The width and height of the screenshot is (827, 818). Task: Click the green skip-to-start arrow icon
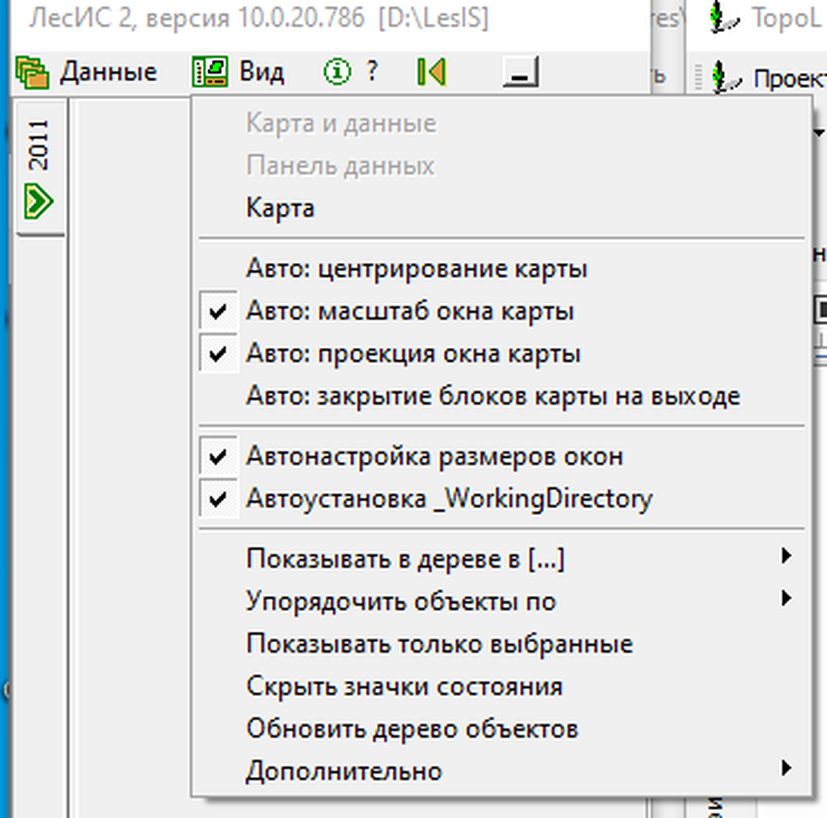[x=431, y=72]
